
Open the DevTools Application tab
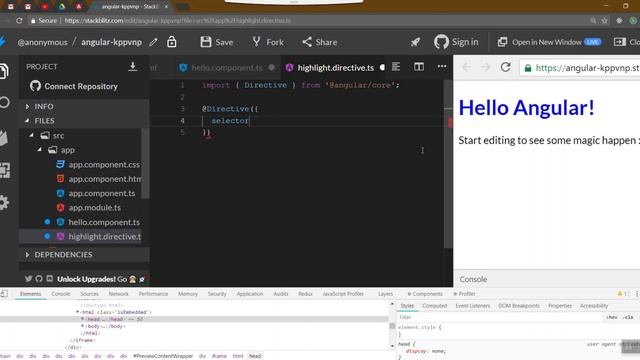coord(250,294)
